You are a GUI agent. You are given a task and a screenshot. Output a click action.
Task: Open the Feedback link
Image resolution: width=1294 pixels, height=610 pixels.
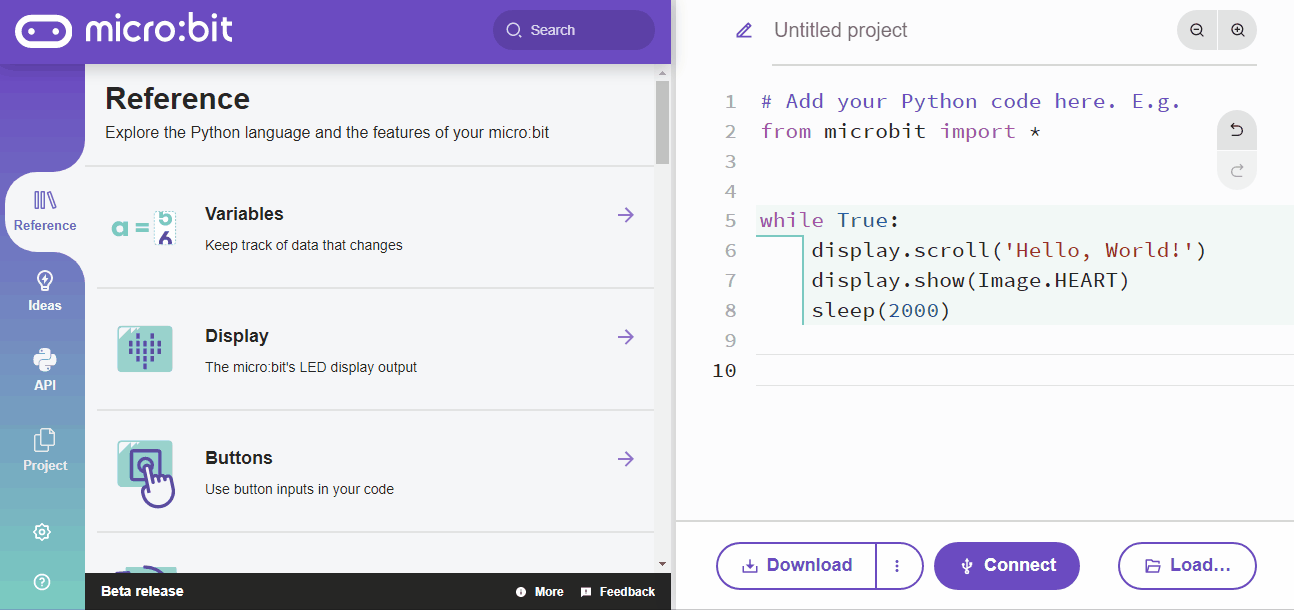[617, 592]
